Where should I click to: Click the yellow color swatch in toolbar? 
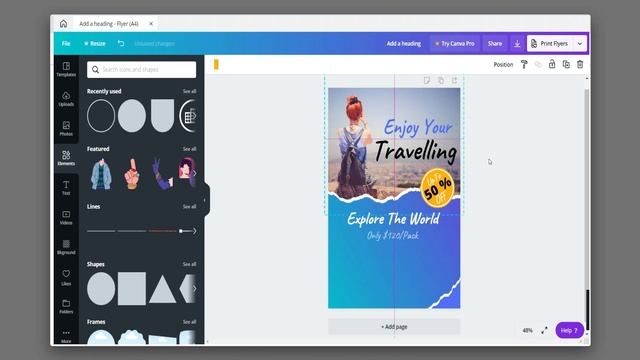[x=216, y=64]
